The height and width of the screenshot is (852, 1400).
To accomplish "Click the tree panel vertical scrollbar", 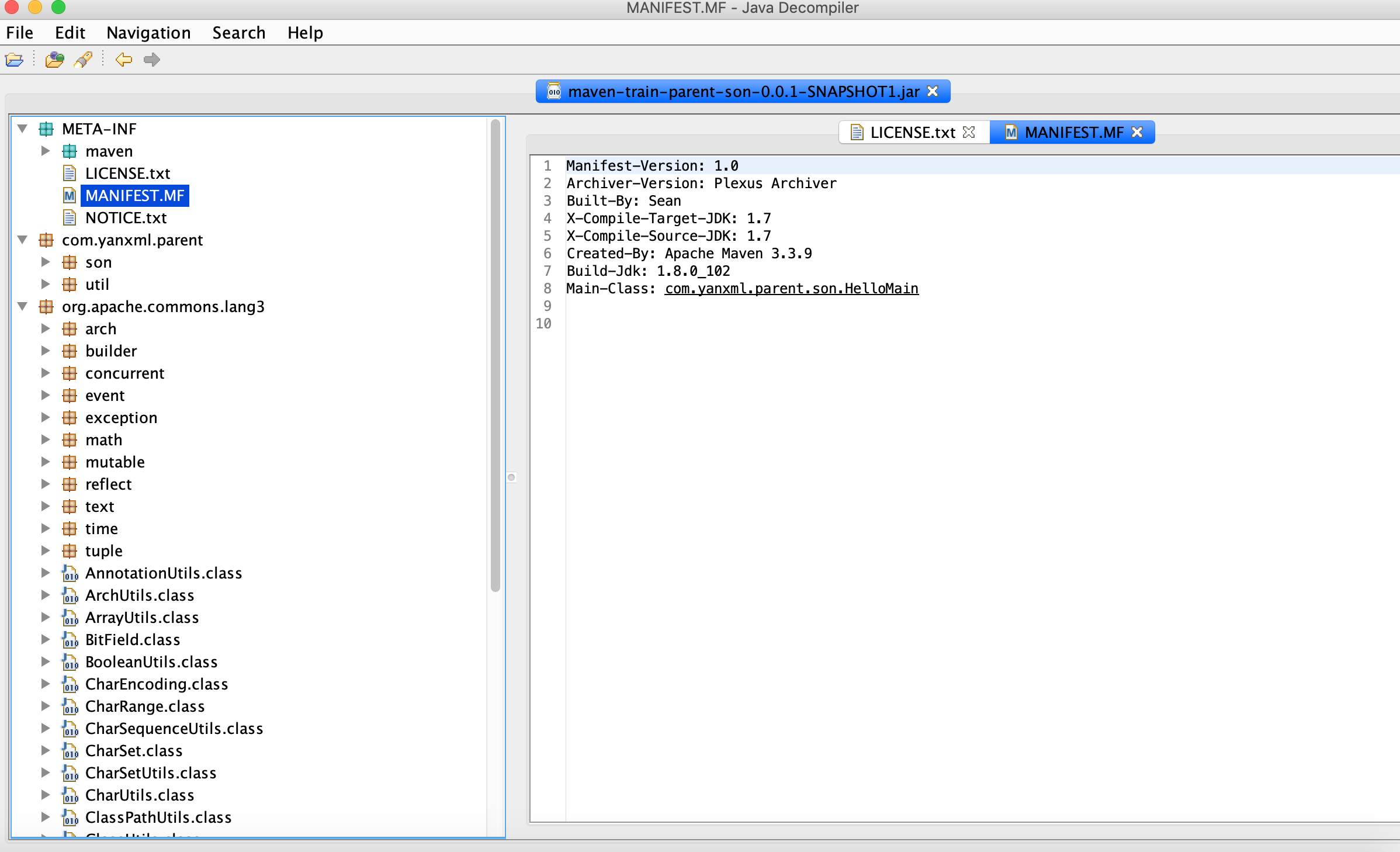I will (495, 356).
